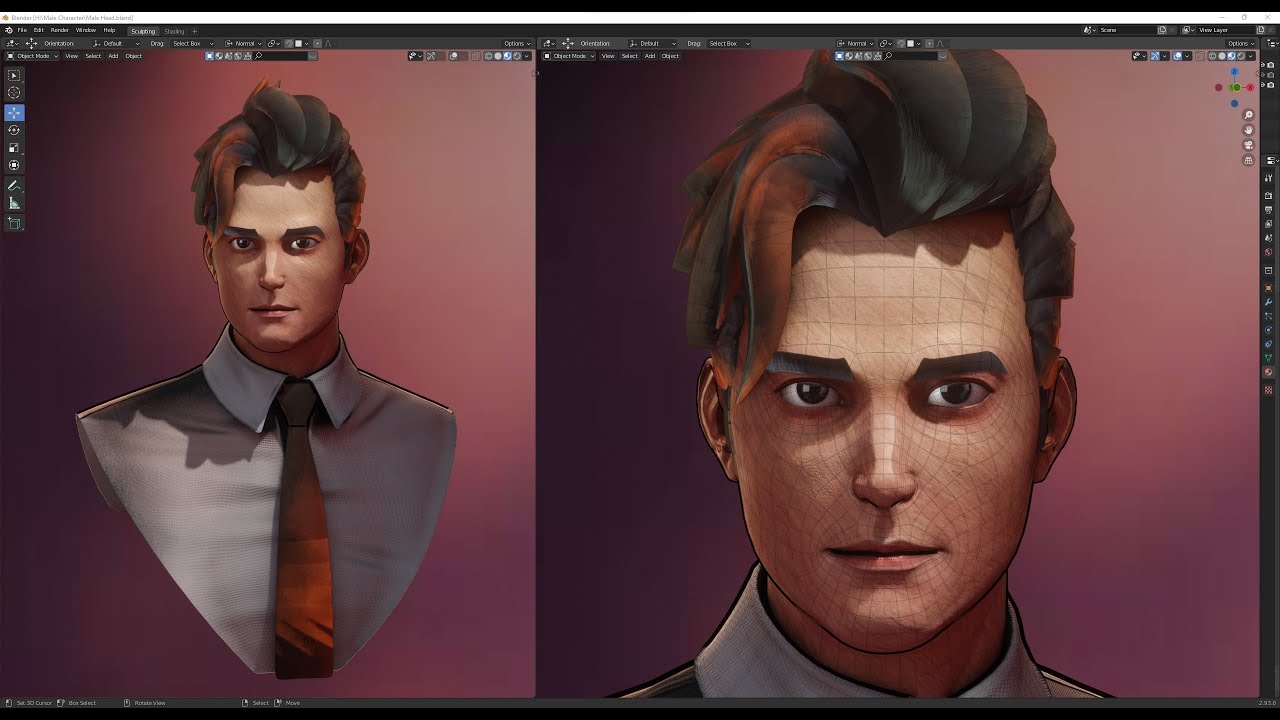1280x720 pixels.
Task: Open the File menu
Action: tap(22, 30)
